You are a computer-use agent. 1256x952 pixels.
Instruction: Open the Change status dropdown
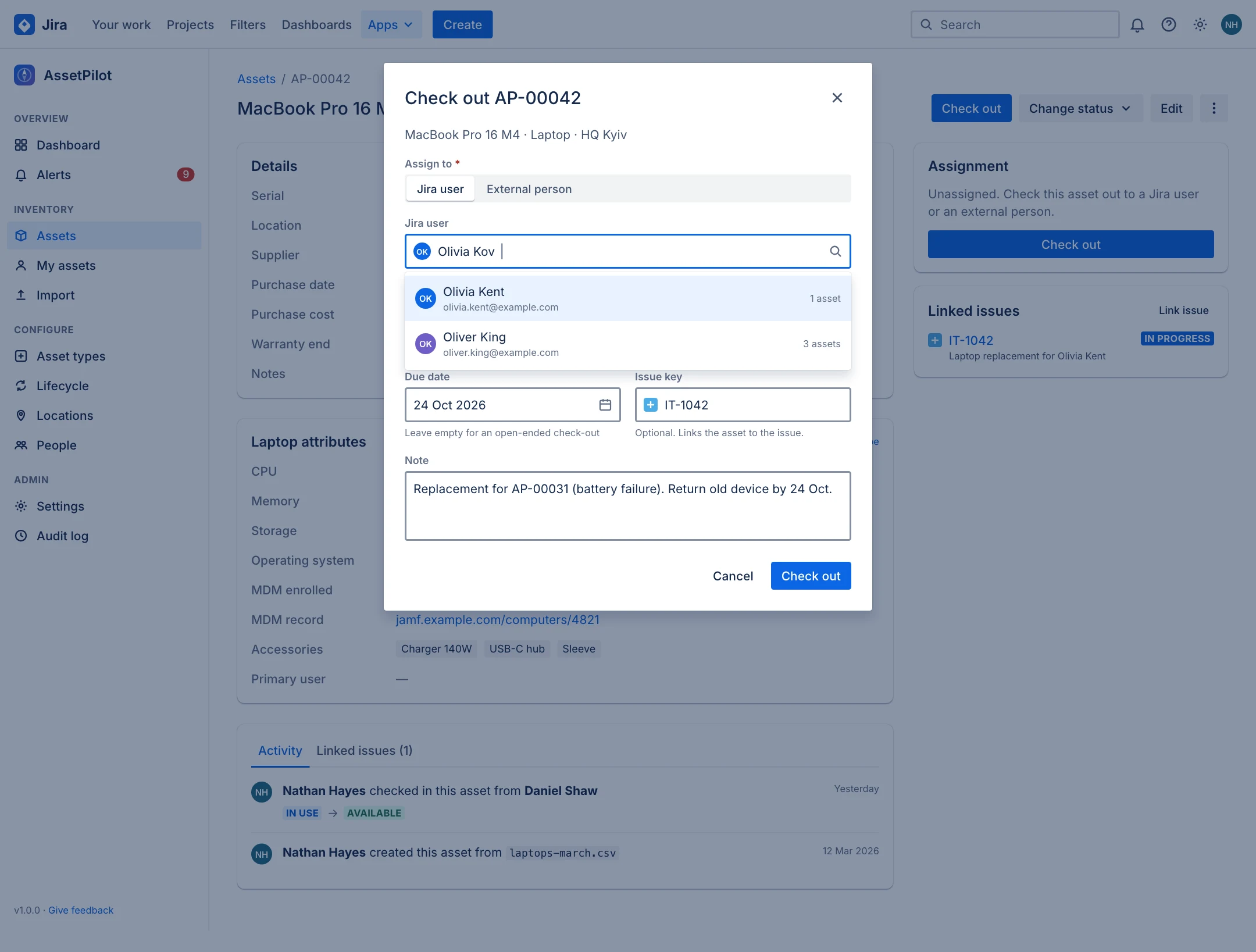click(1080, 108)
